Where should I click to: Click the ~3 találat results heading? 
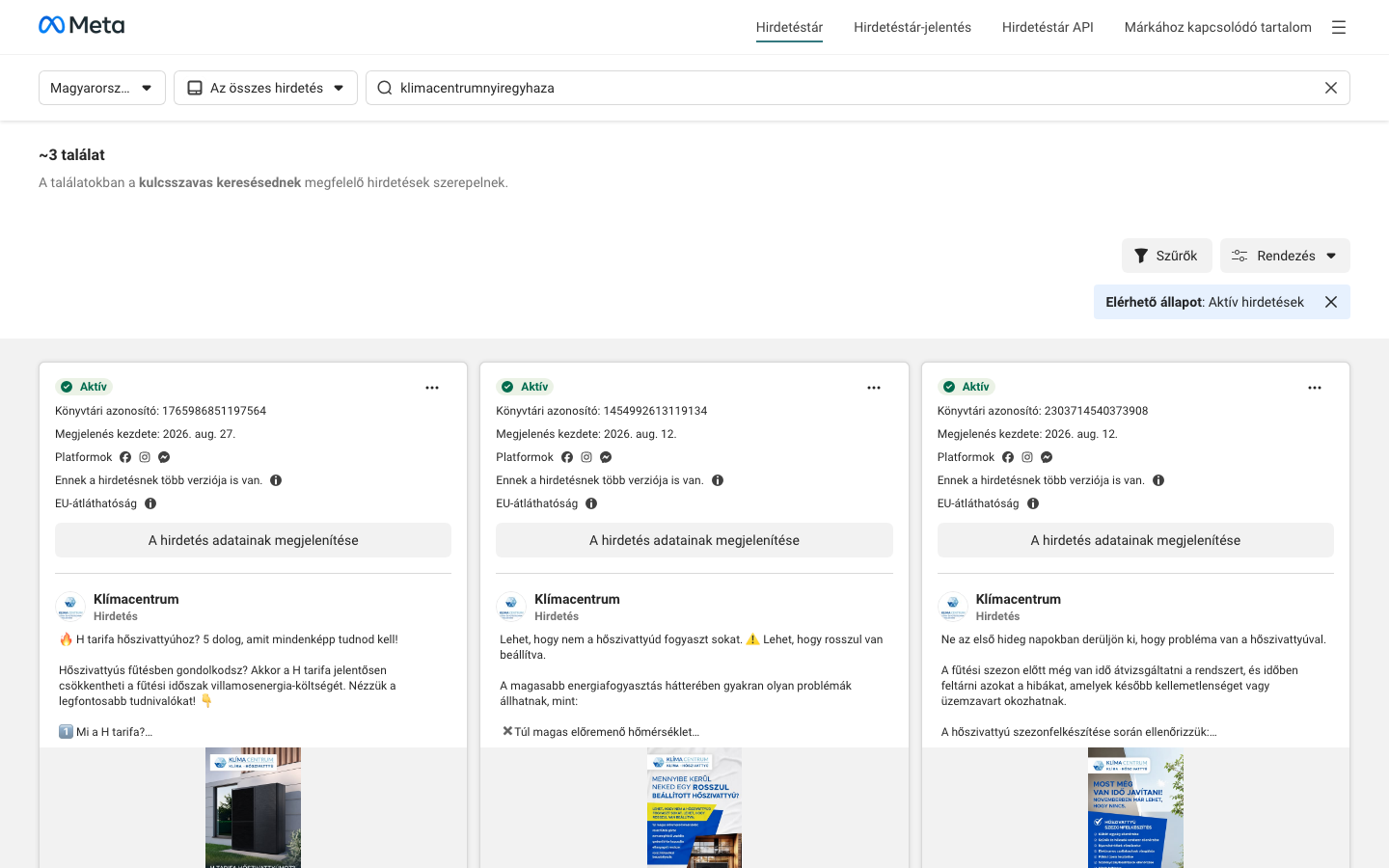tap(71, 154)
